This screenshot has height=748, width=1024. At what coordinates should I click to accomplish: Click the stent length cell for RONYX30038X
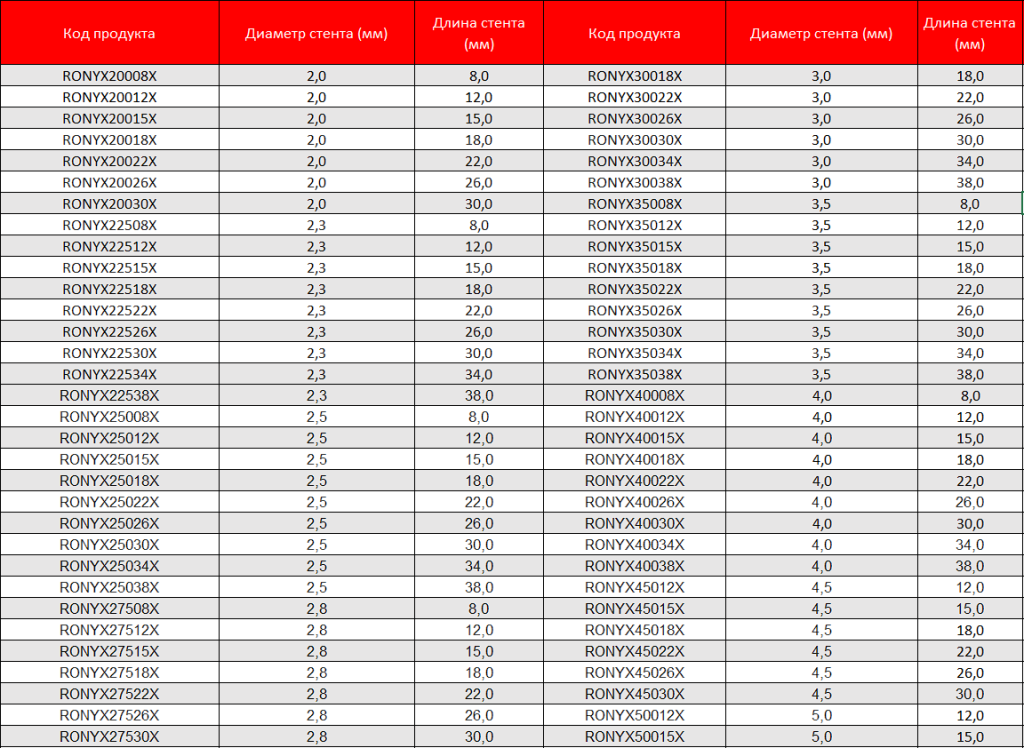click(x=970, y=183)
